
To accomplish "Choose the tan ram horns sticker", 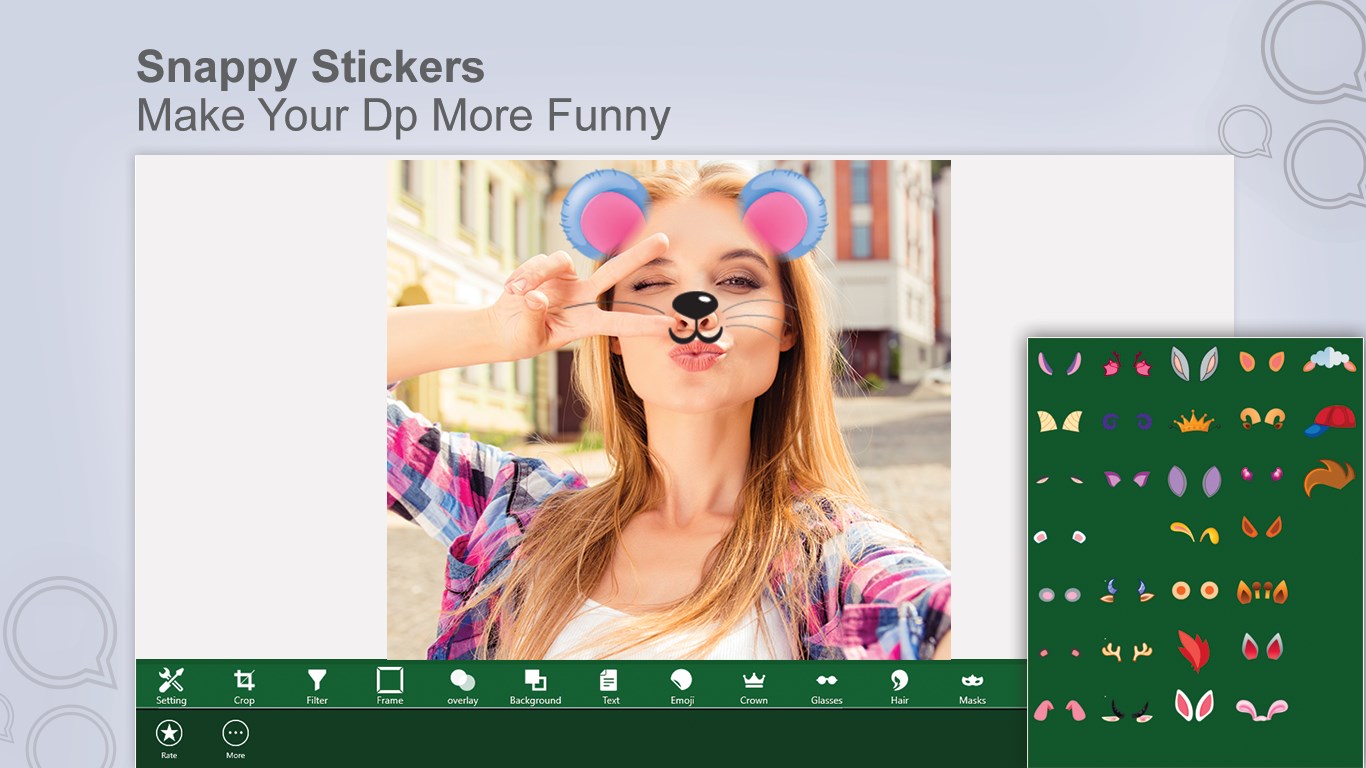I will click(x=1262, y=418).
